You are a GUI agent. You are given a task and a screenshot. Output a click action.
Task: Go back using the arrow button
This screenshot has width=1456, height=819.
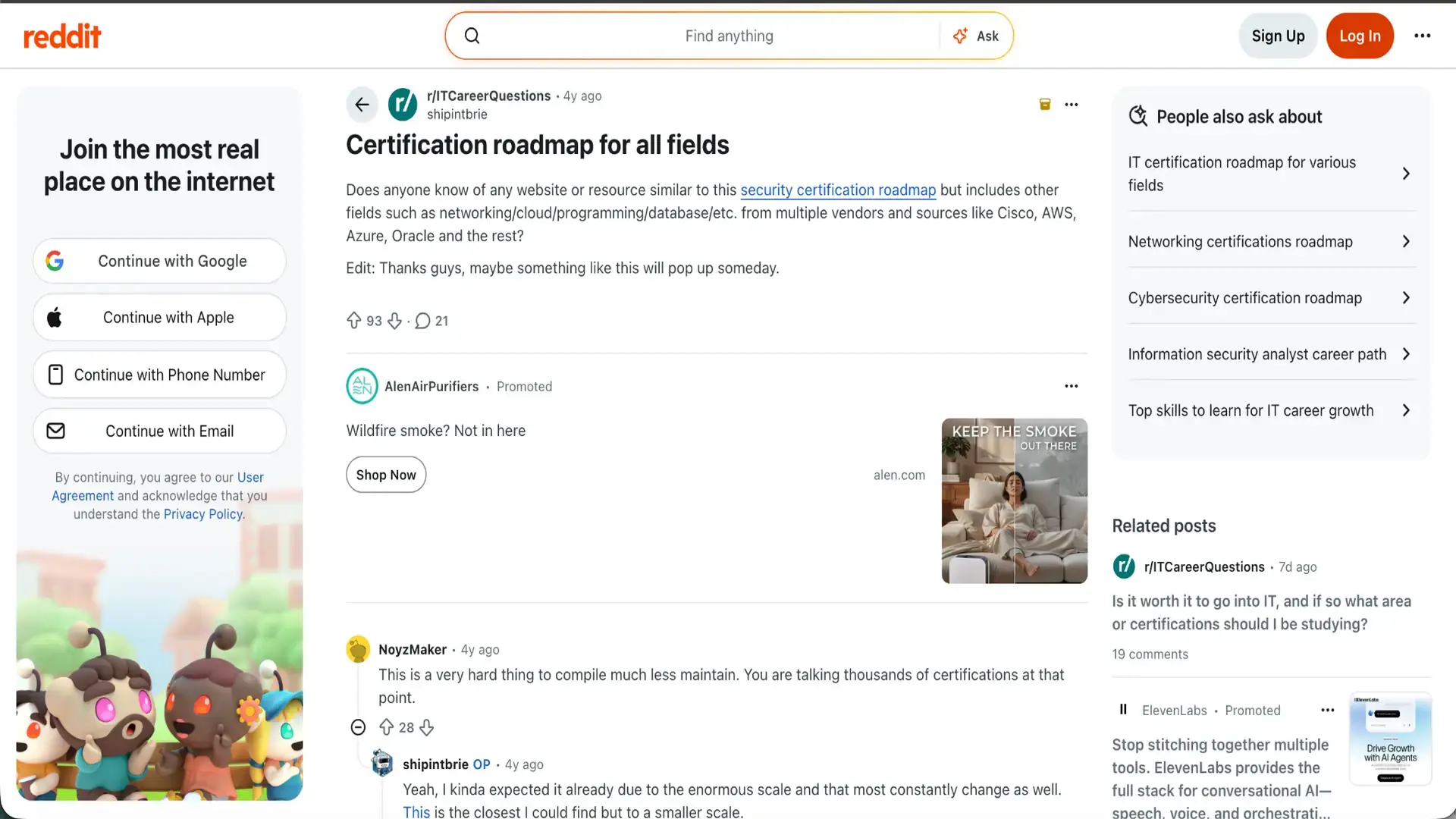pyautogui.click(x=362, y=105)
